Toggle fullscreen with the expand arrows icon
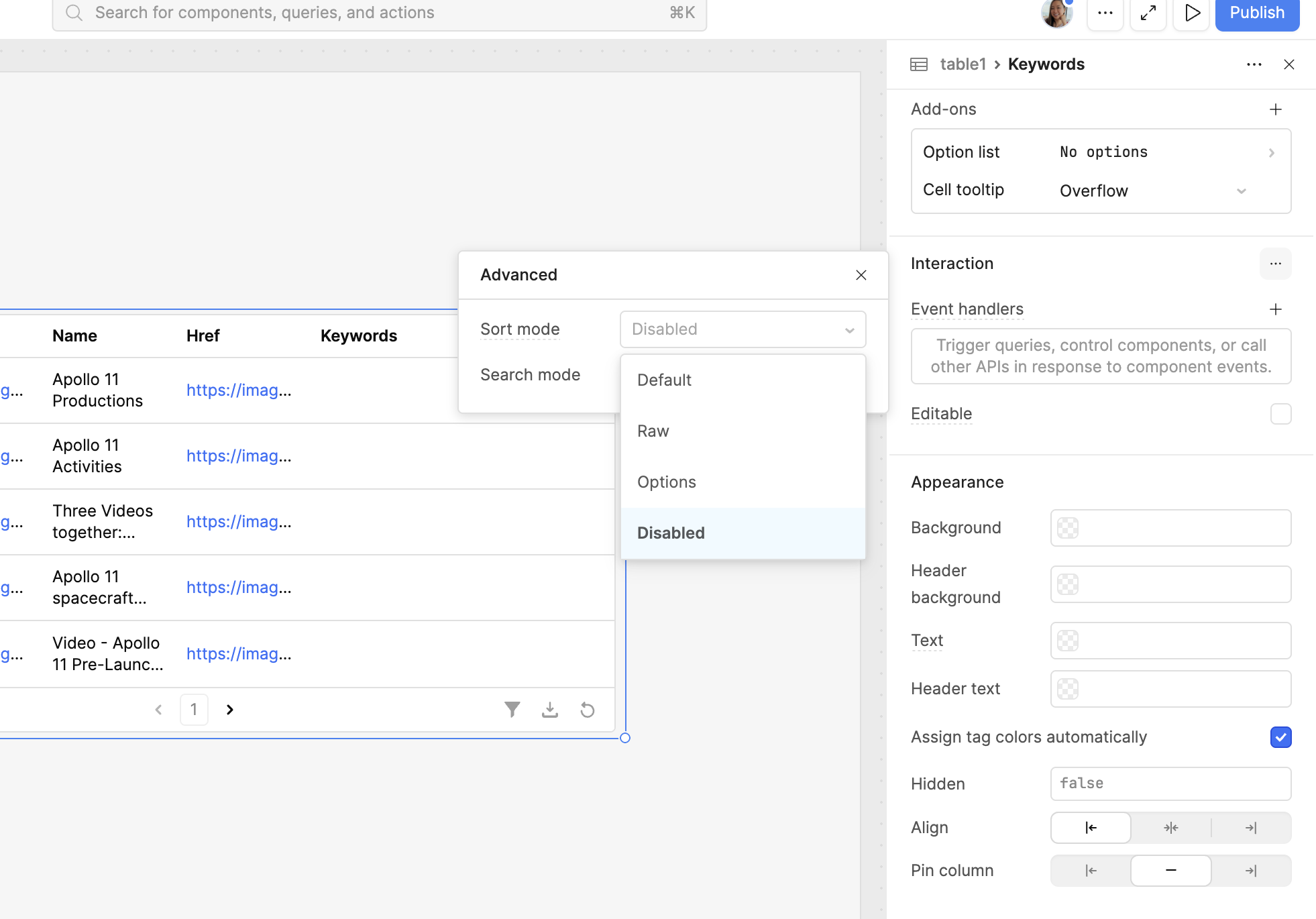 tap(1148, 13)
